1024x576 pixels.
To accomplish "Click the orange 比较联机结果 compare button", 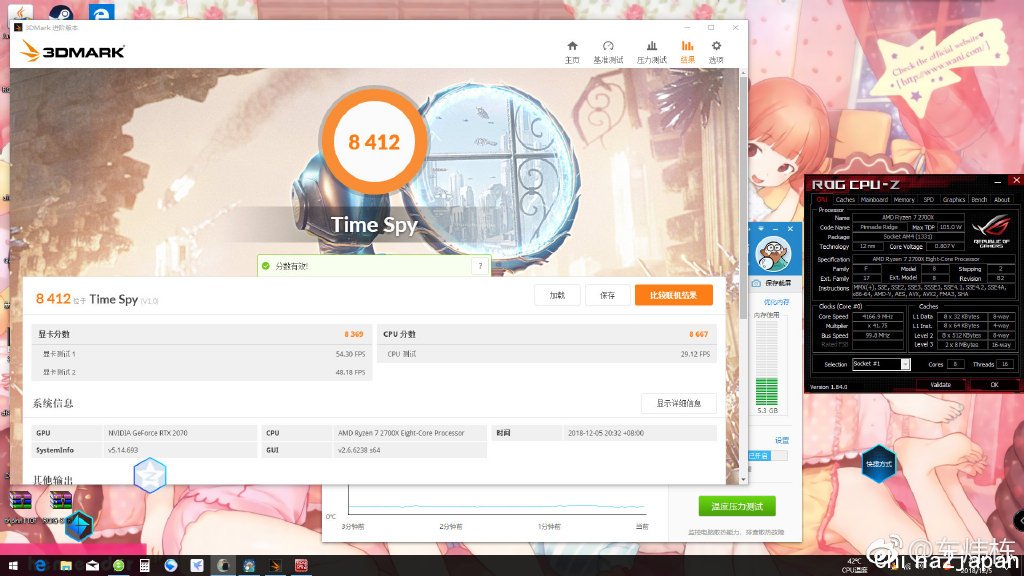I will pyautogui.click(x=673, y=295).
